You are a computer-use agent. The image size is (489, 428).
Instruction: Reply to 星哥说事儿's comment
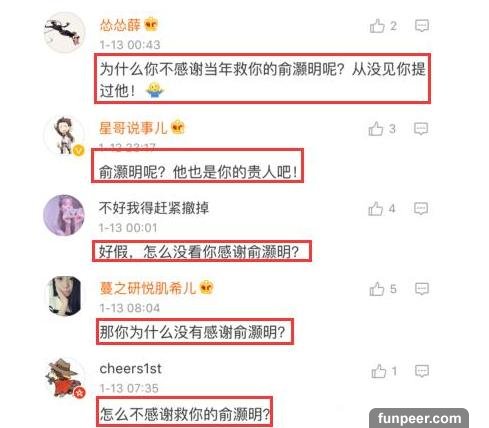click(x=421, y=129)
